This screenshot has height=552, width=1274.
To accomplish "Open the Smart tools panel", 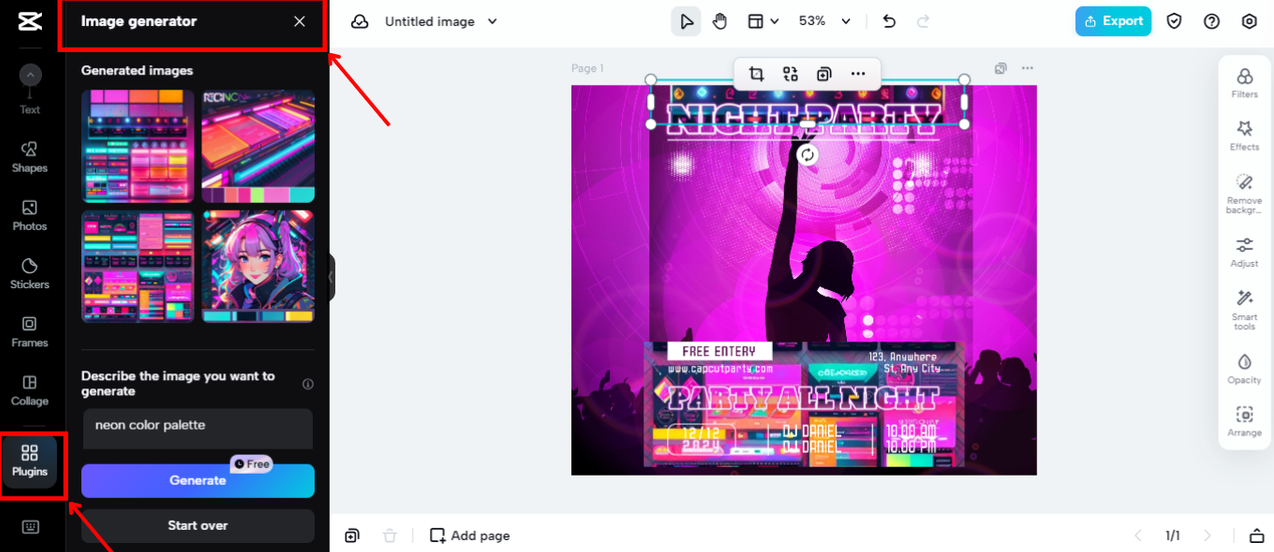I will pyautogui.click(x=1245, y=310).
